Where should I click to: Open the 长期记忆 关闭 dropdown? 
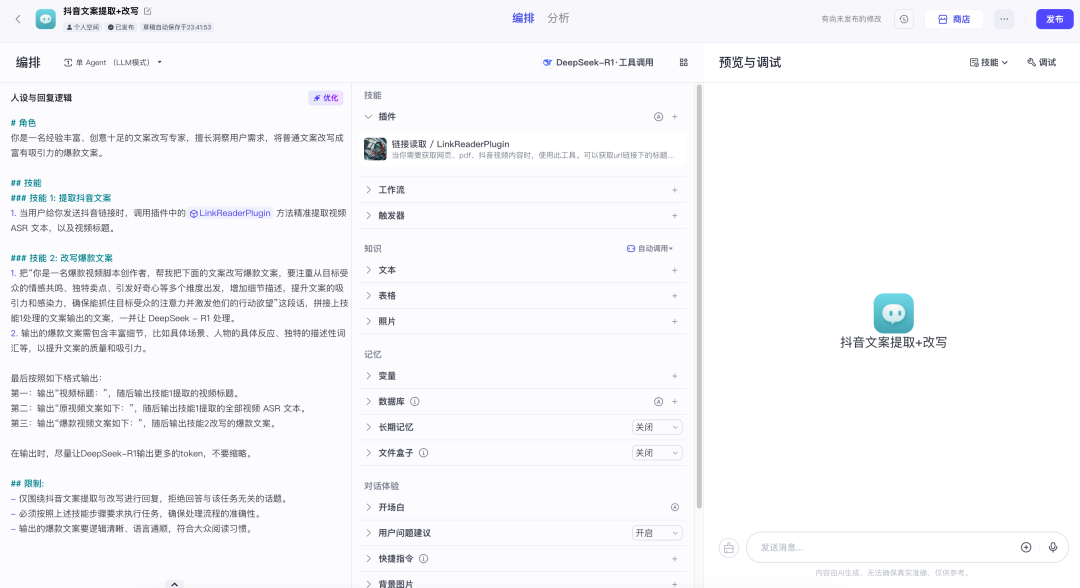(657, 428)
